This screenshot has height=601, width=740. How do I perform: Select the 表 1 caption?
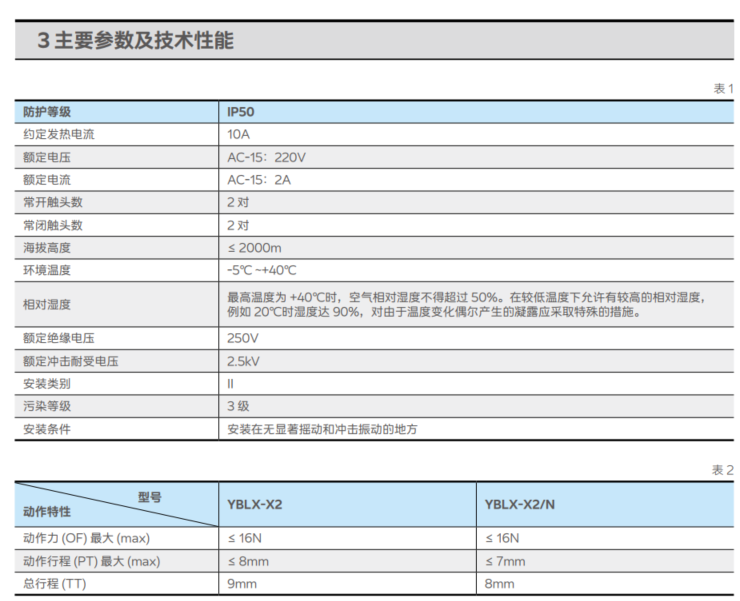723,89
